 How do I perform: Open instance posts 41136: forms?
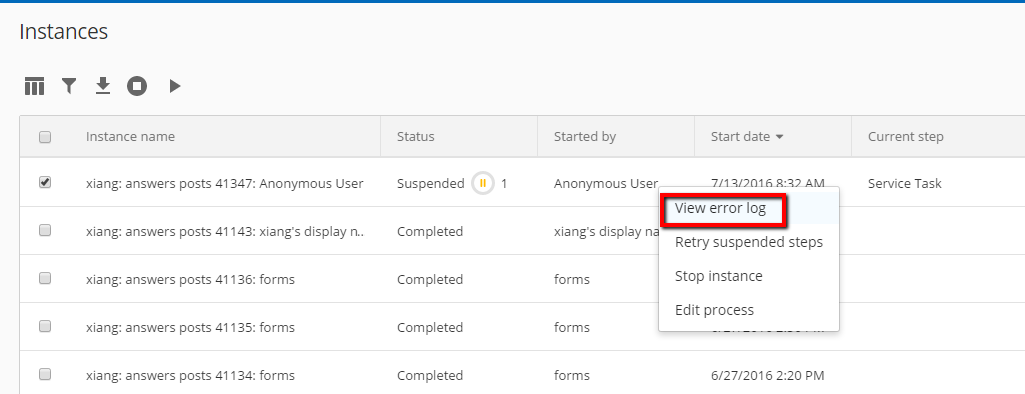tap(190, 280)
